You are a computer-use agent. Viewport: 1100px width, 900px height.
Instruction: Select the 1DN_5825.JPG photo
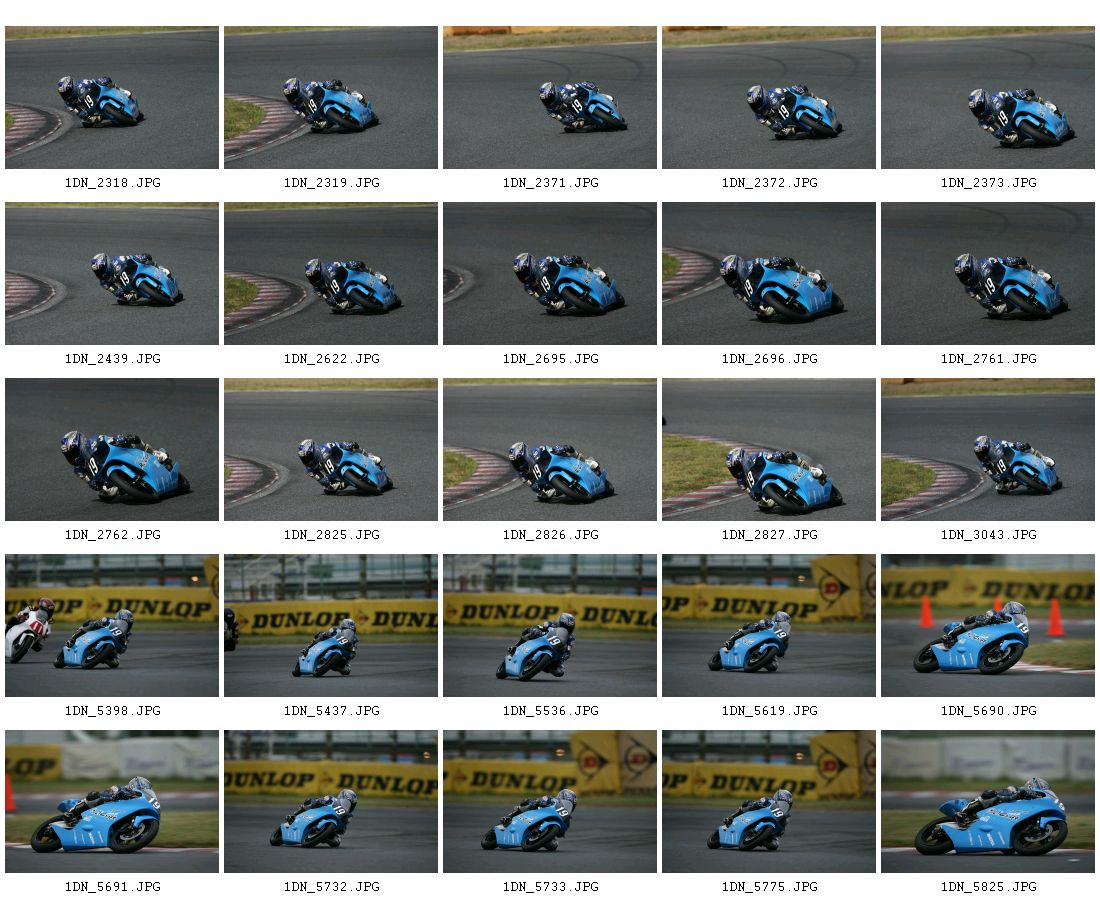(x=988, y=802)
